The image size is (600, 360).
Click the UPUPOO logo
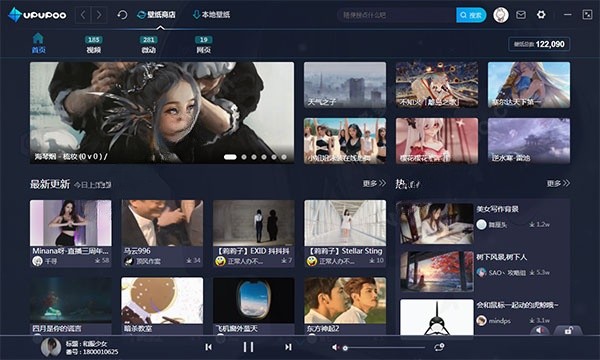point(37,15)
